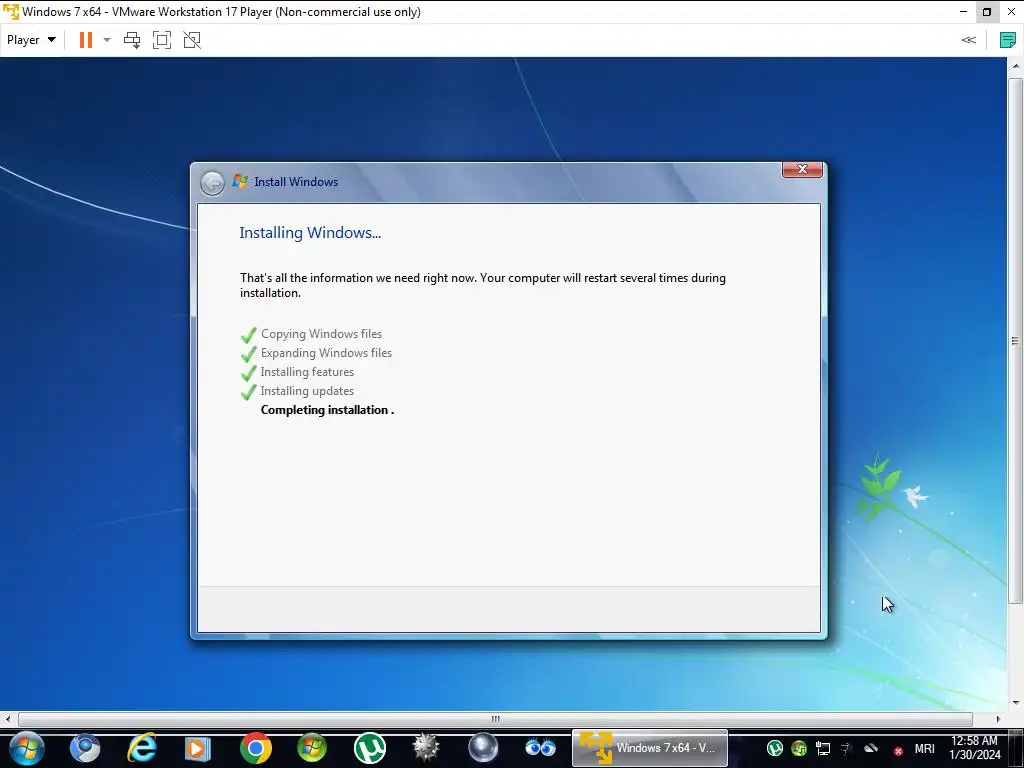Image resolution: width=1024 pixels, height=768 pixels.
Task: Open the media player taskbar icon
Action: (x=198, y=748)
